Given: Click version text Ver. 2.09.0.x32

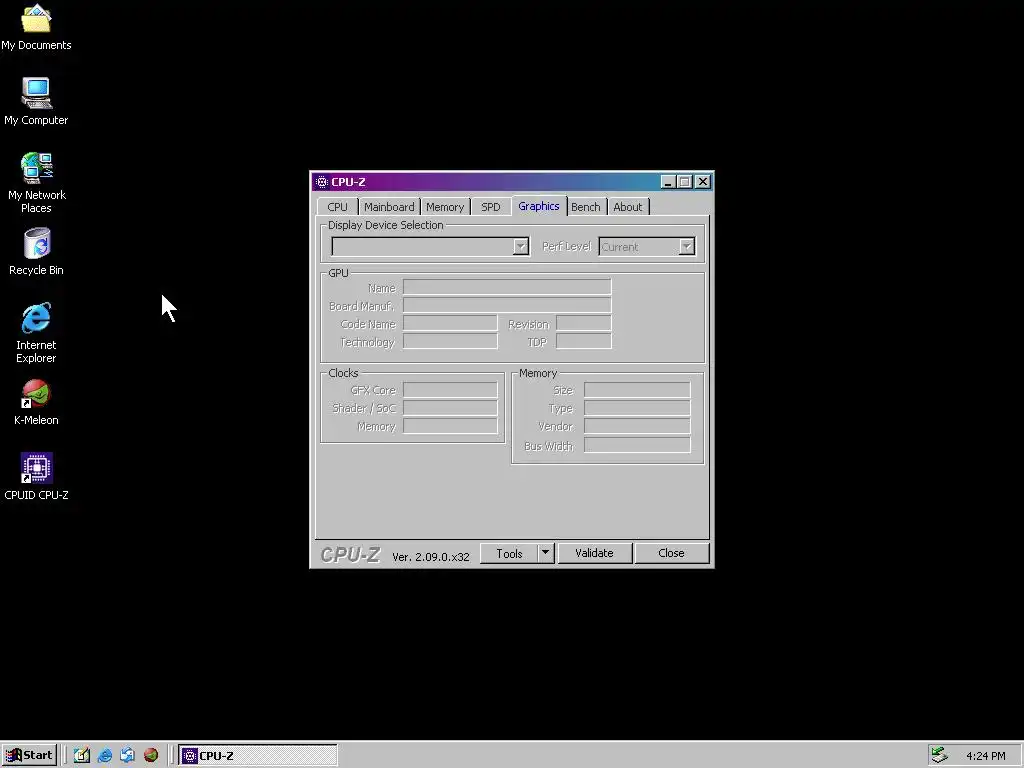Looking at the screenshot, I should coord(430,556).
